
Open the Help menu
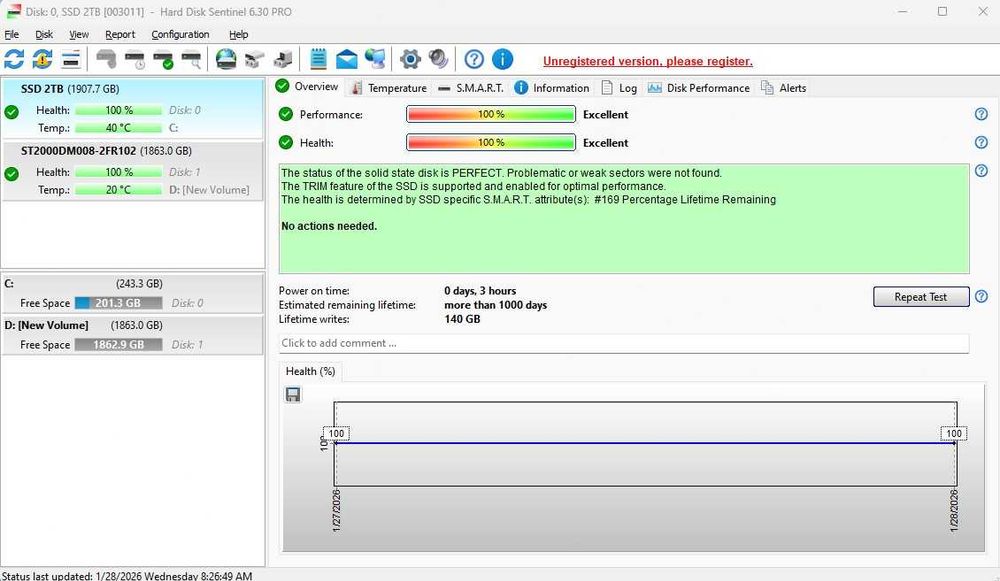[239, 34]
